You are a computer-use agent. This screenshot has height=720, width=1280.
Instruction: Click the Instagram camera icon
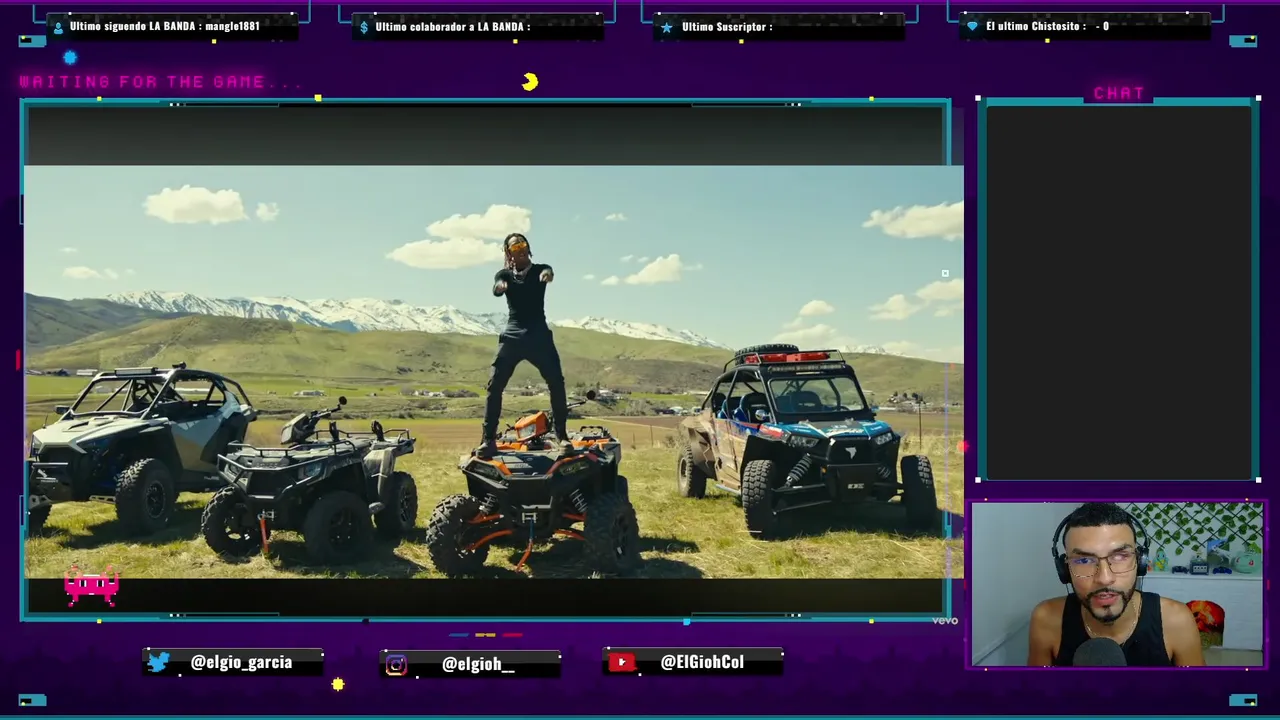tap(396, 665)
